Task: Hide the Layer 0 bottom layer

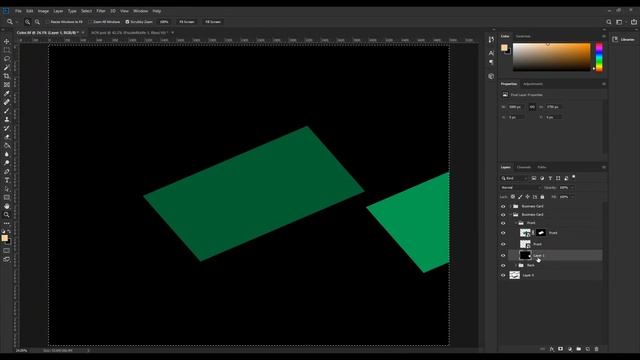Action: pyautogui.click(x=503, y=276)
